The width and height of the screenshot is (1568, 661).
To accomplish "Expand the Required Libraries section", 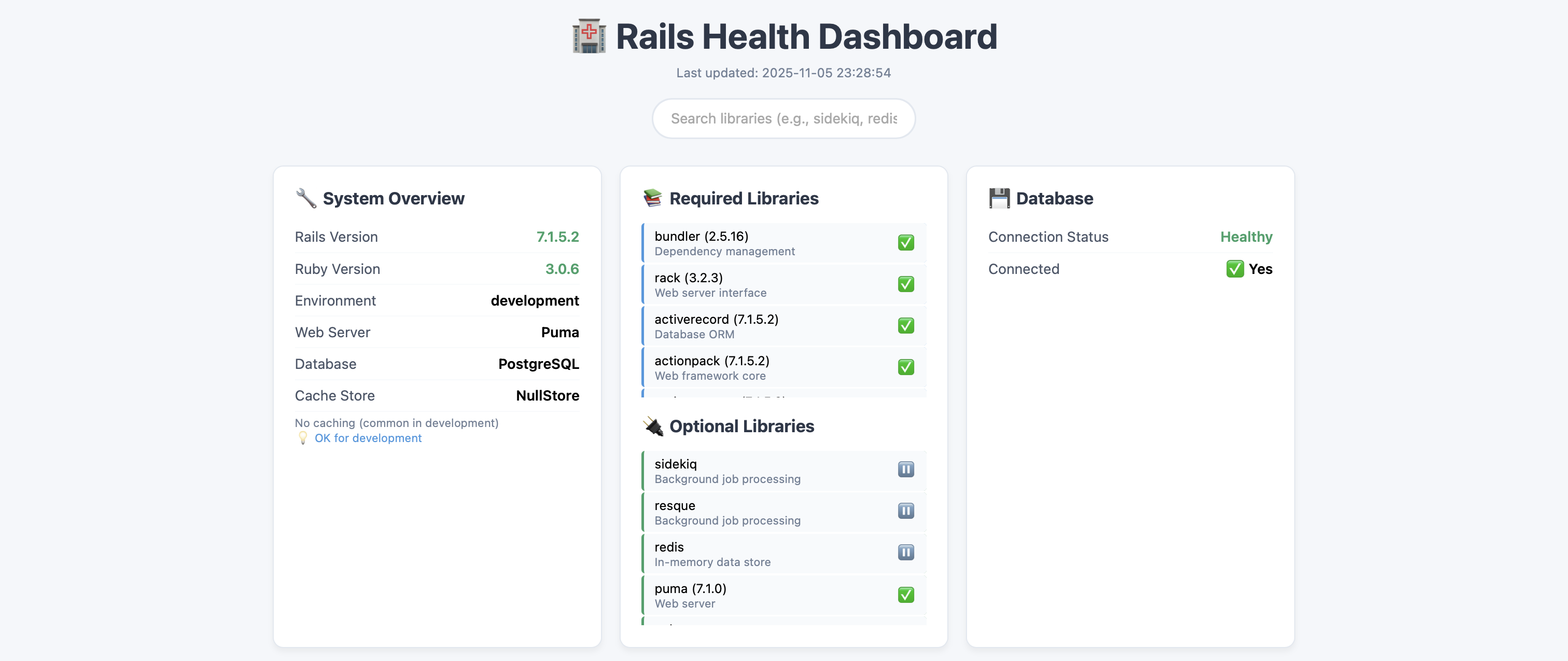I will (x=744, y=197).
